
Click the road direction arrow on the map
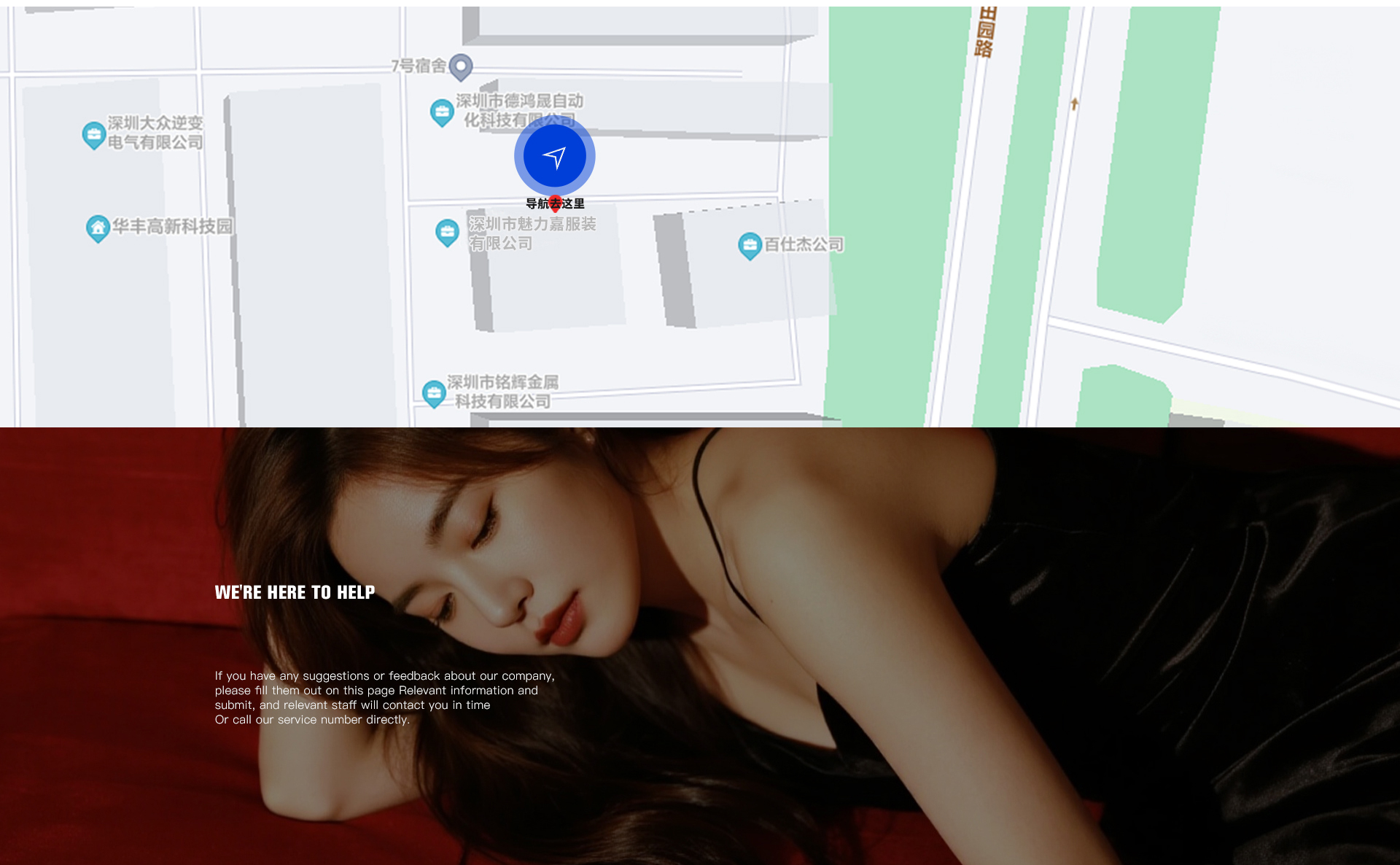1074,104
